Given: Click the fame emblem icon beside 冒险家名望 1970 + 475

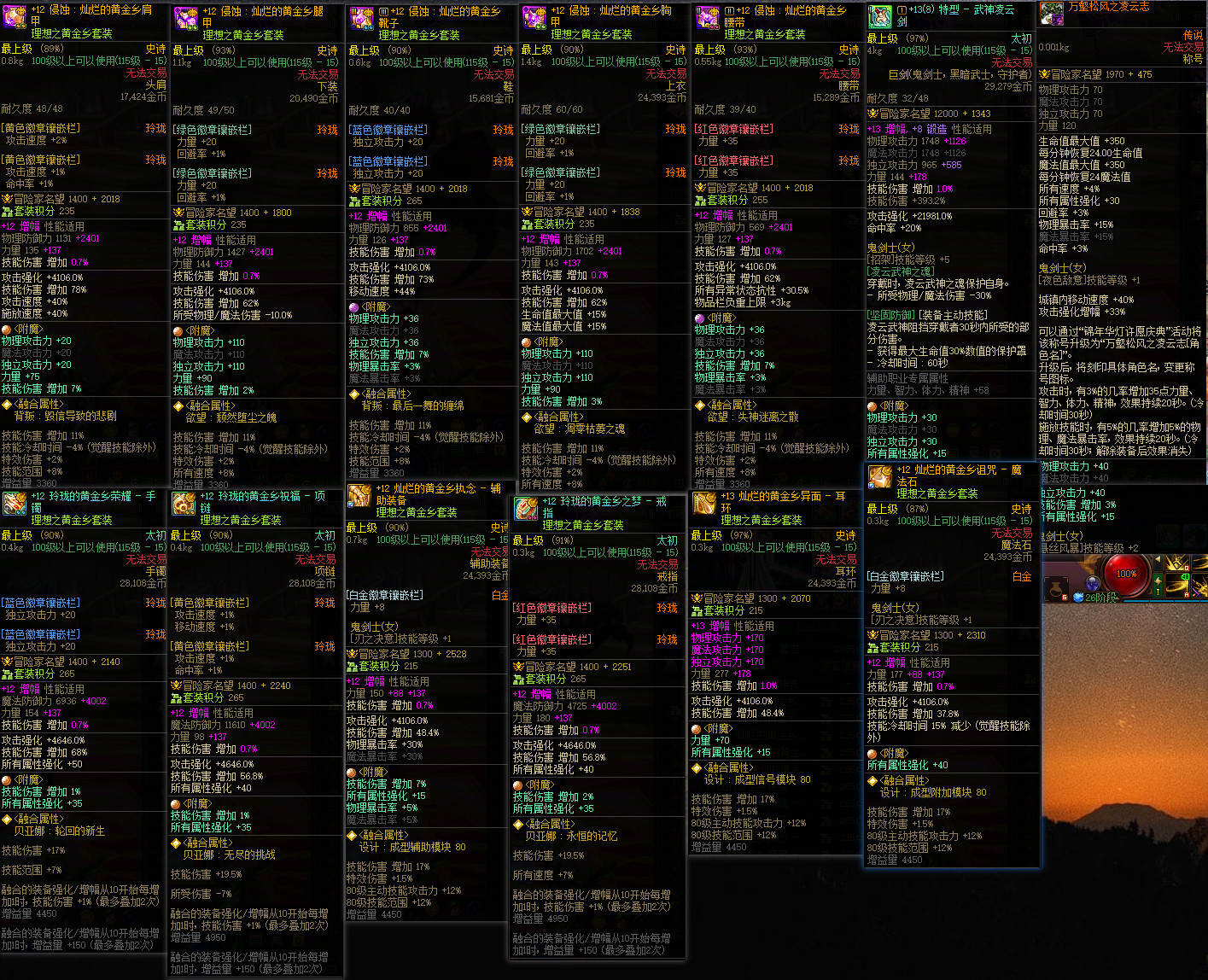Looking at the screenshot, I should [1044, 74].
